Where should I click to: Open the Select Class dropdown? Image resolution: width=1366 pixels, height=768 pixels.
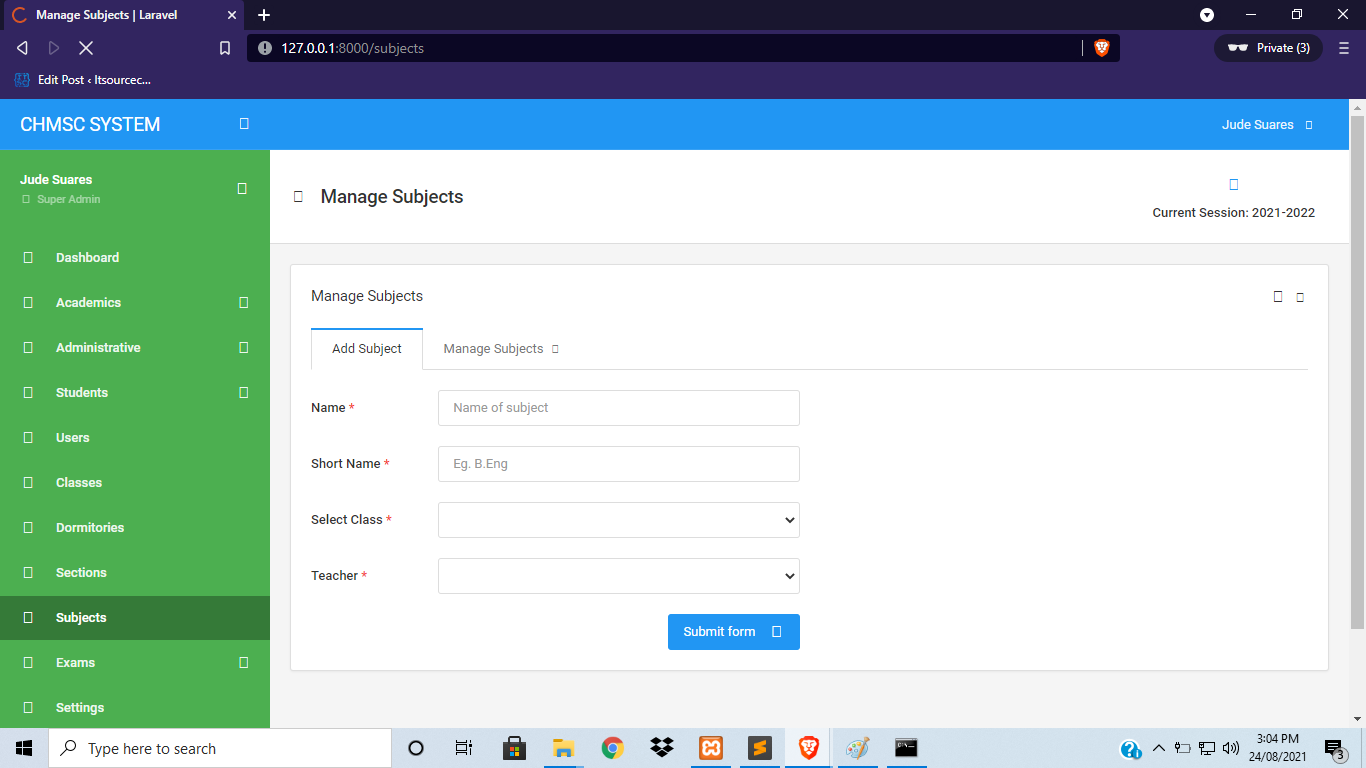618,519
